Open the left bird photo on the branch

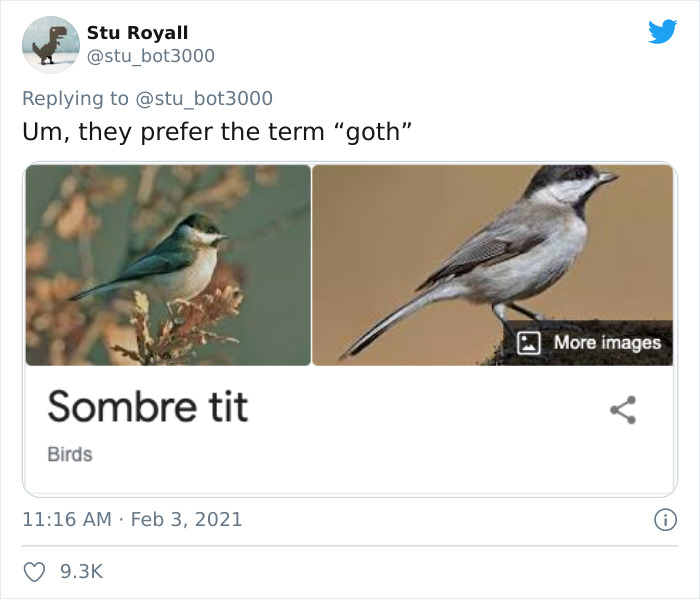coord(168,265)
